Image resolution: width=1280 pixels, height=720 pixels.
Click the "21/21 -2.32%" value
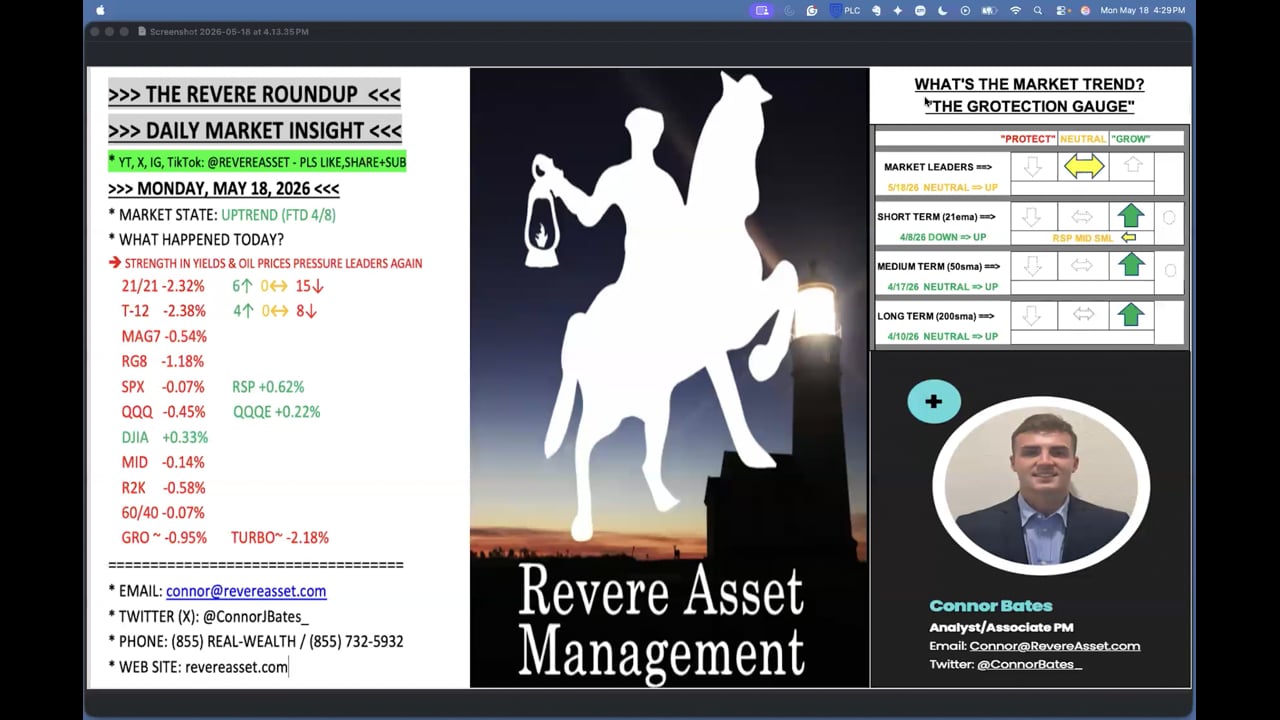point(163,286)
